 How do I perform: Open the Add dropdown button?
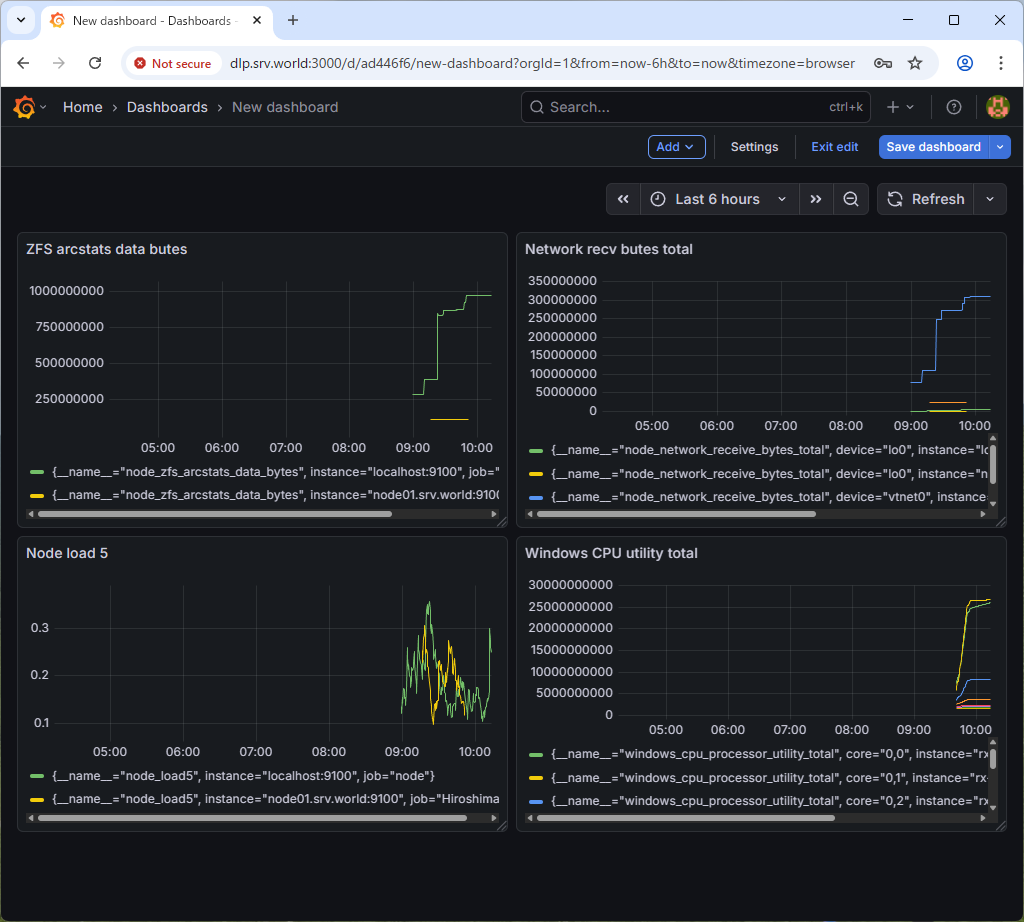(x=677, y=147)
